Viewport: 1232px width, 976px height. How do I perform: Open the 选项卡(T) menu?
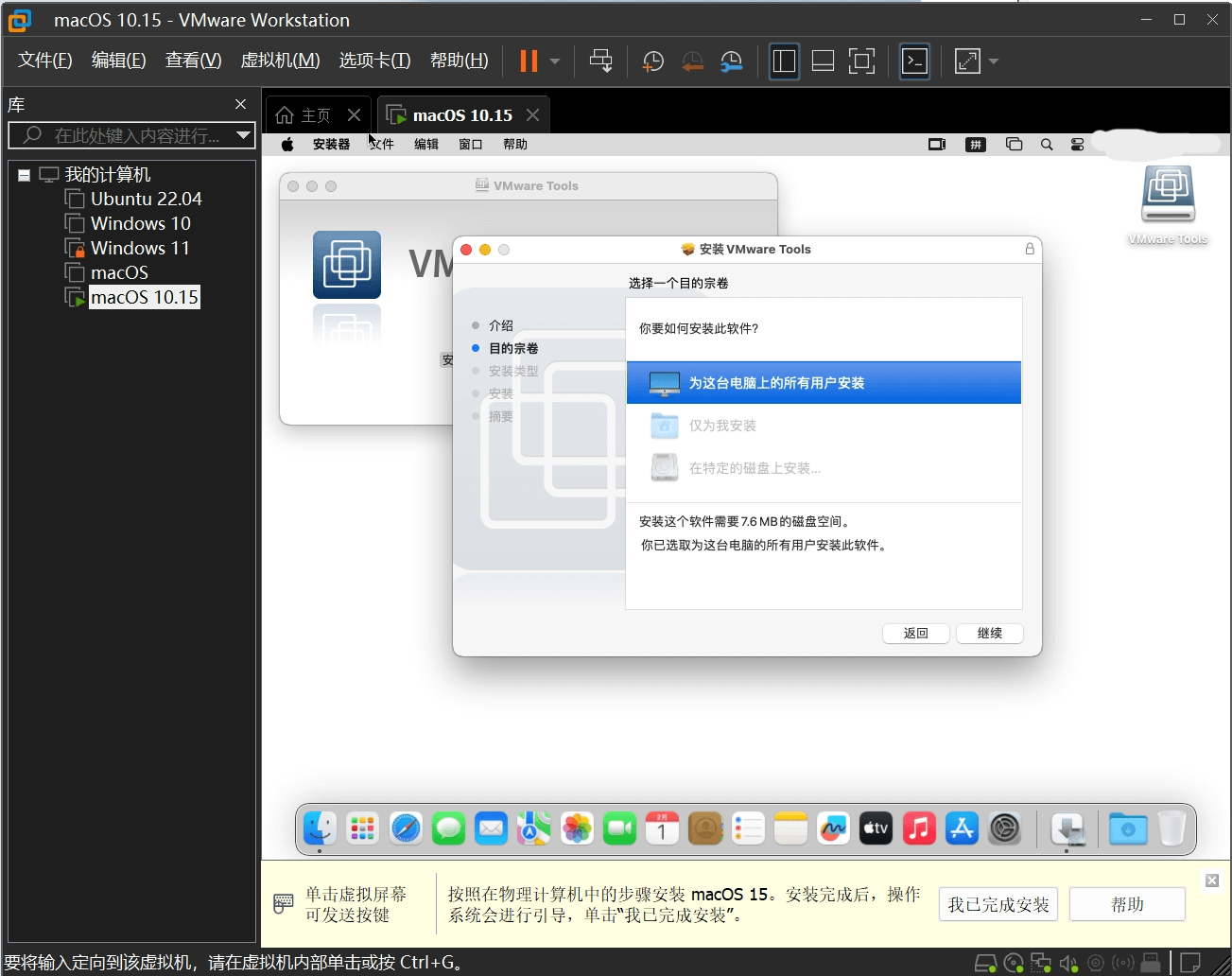374,61
